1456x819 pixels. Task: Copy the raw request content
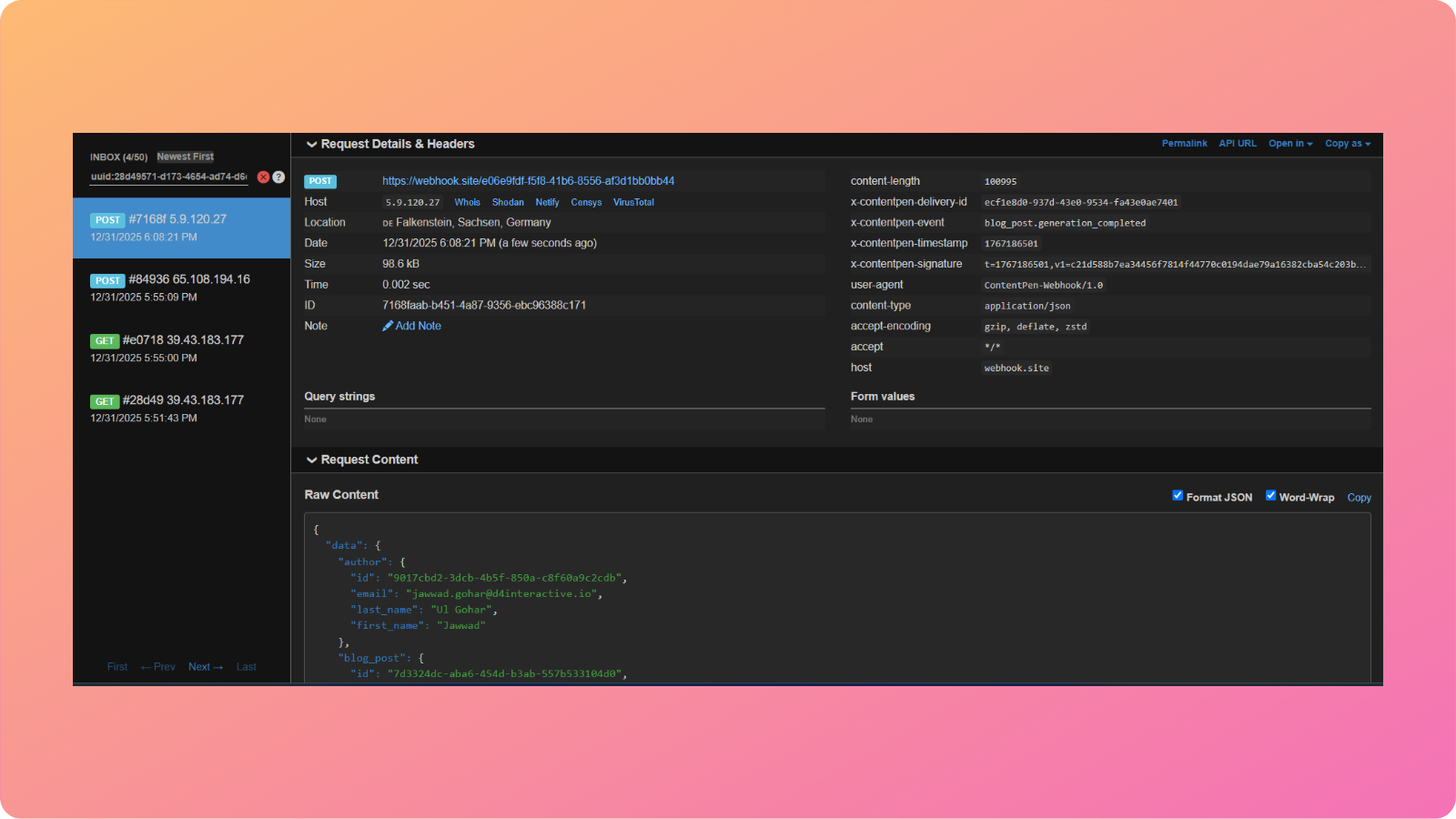click(x=1359, y=497)
